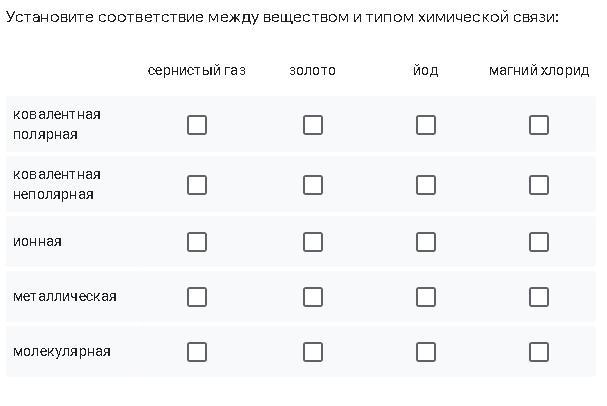Check ковалентная неполярная for золото
This screenshot has width=607, height=406.
tap(313, 185)
